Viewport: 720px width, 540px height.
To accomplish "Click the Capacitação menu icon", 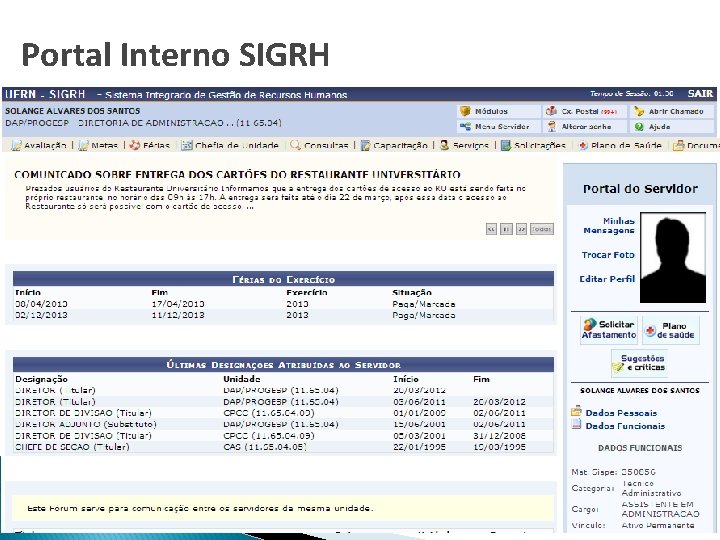I will (x=366, y=146).
